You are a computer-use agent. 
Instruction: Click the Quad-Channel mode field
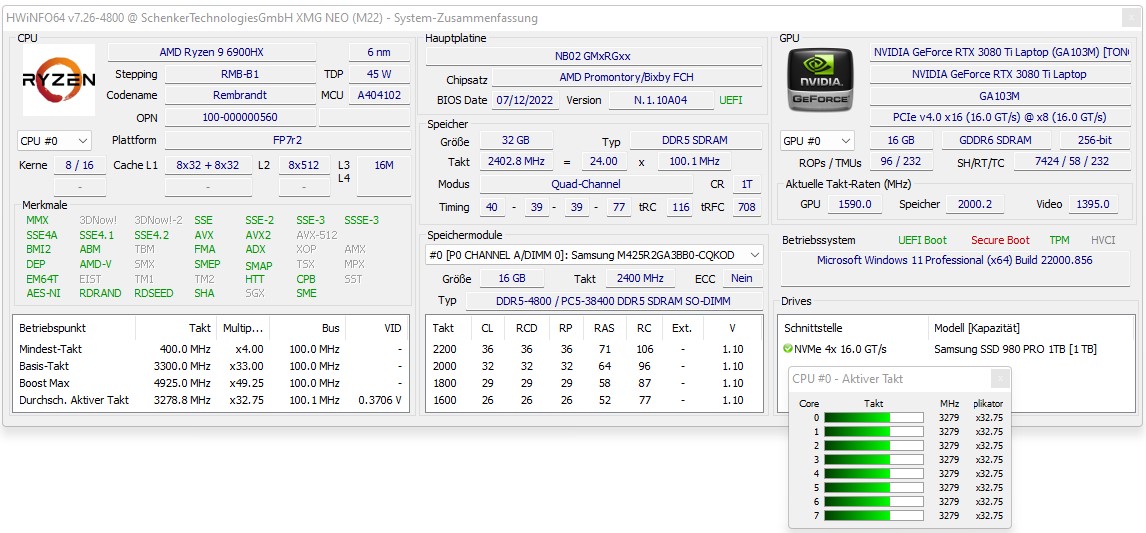(585, 184)
